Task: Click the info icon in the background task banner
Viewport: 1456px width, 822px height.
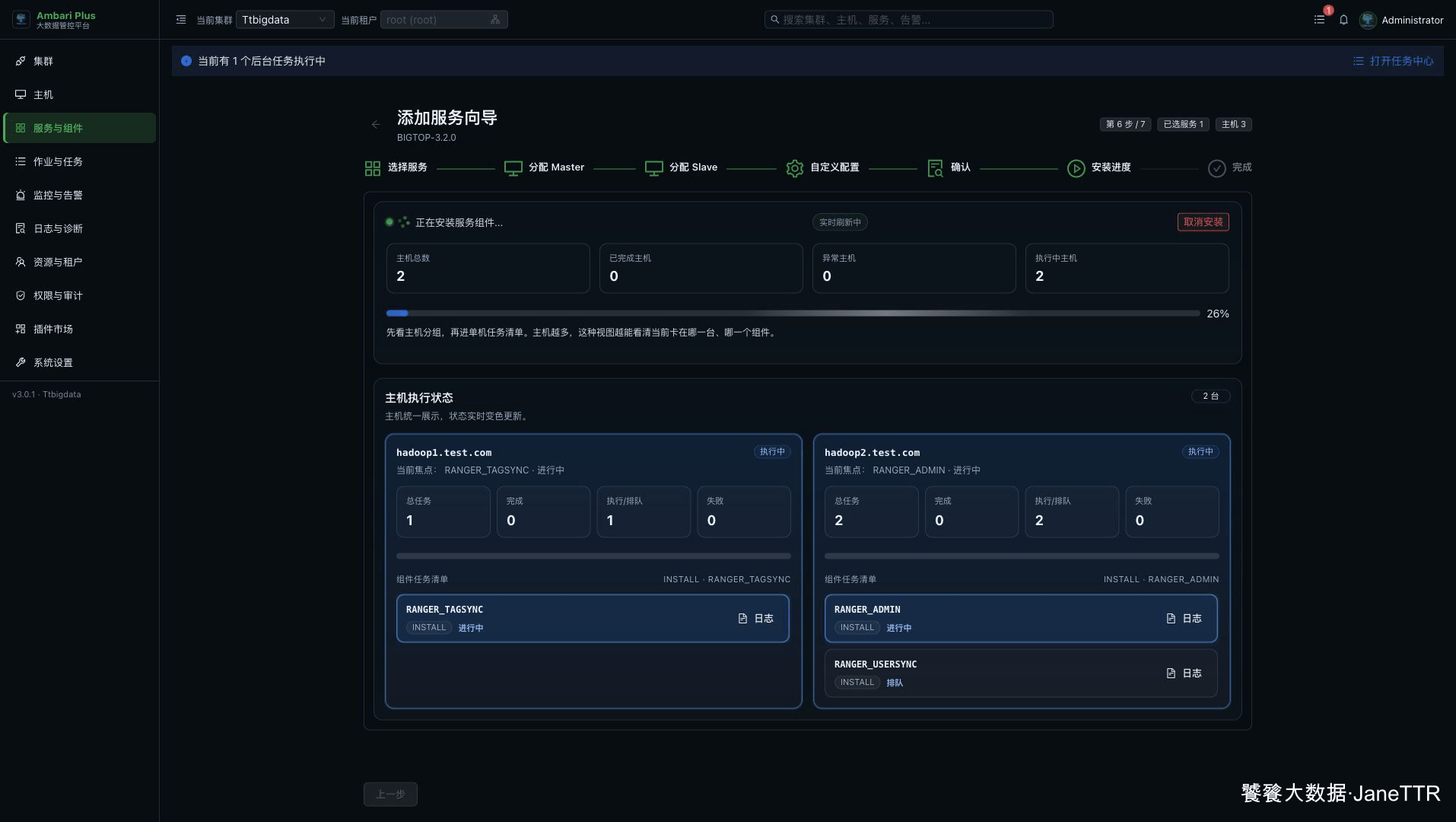Action: [x=186, y=61]
